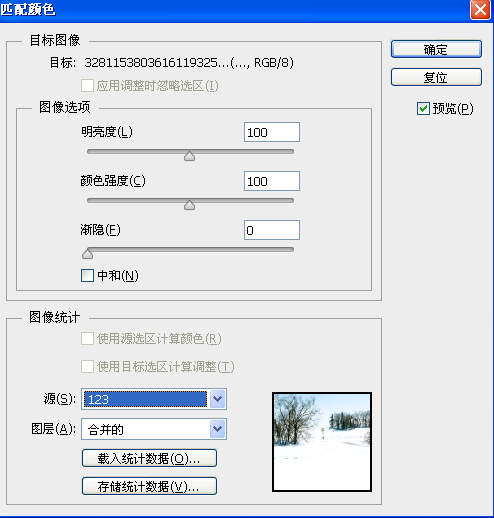Enable the 中和(N) checkbox

[87, 276]
